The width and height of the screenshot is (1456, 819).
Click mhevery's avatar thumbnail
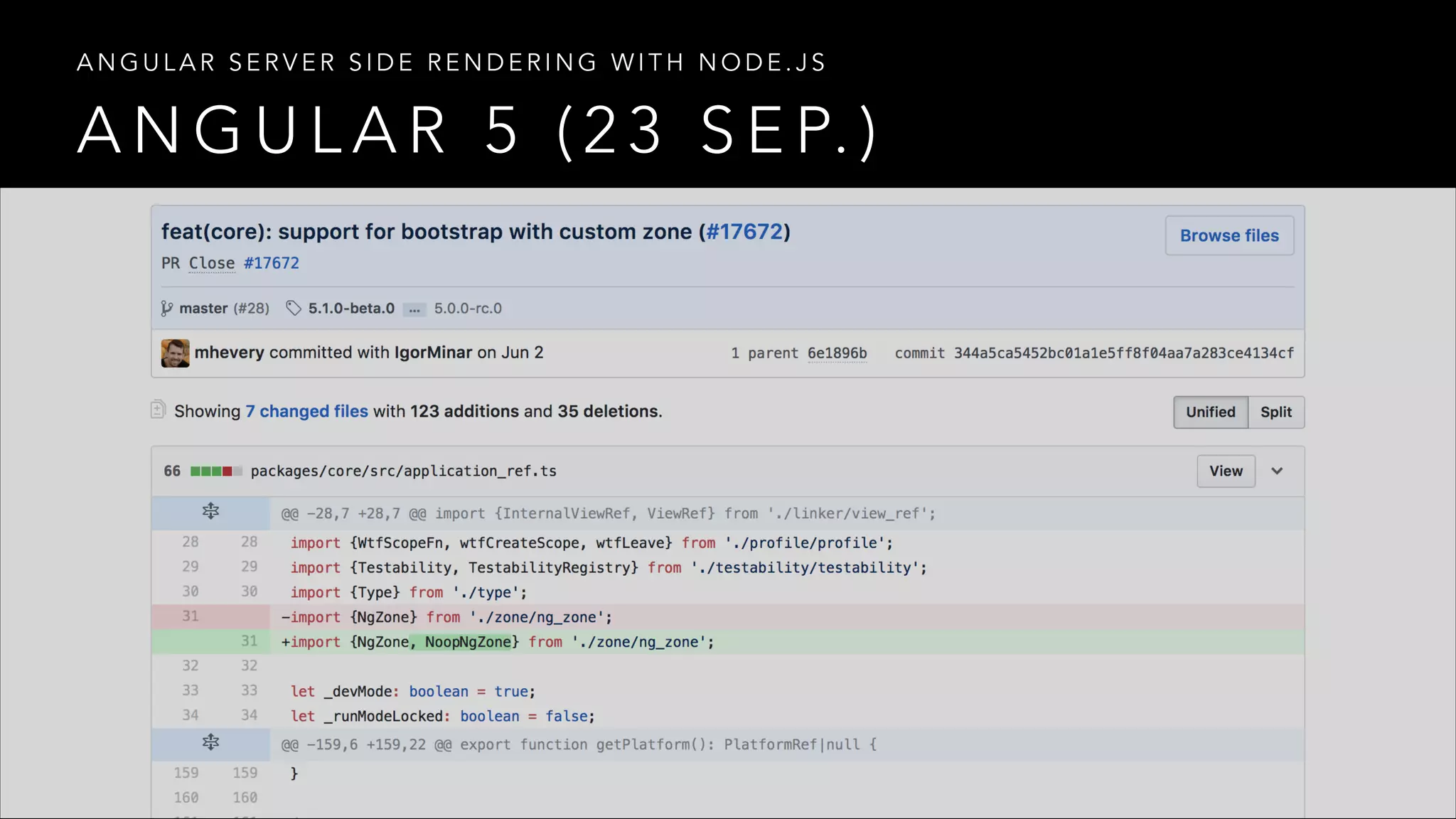point(175,353)
